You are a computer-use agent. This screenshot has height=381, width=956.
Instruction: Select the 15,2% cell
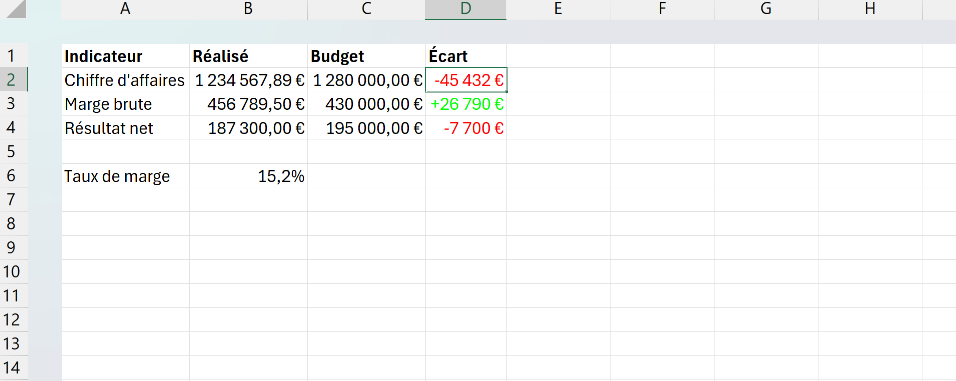click(x=248, y=176)
